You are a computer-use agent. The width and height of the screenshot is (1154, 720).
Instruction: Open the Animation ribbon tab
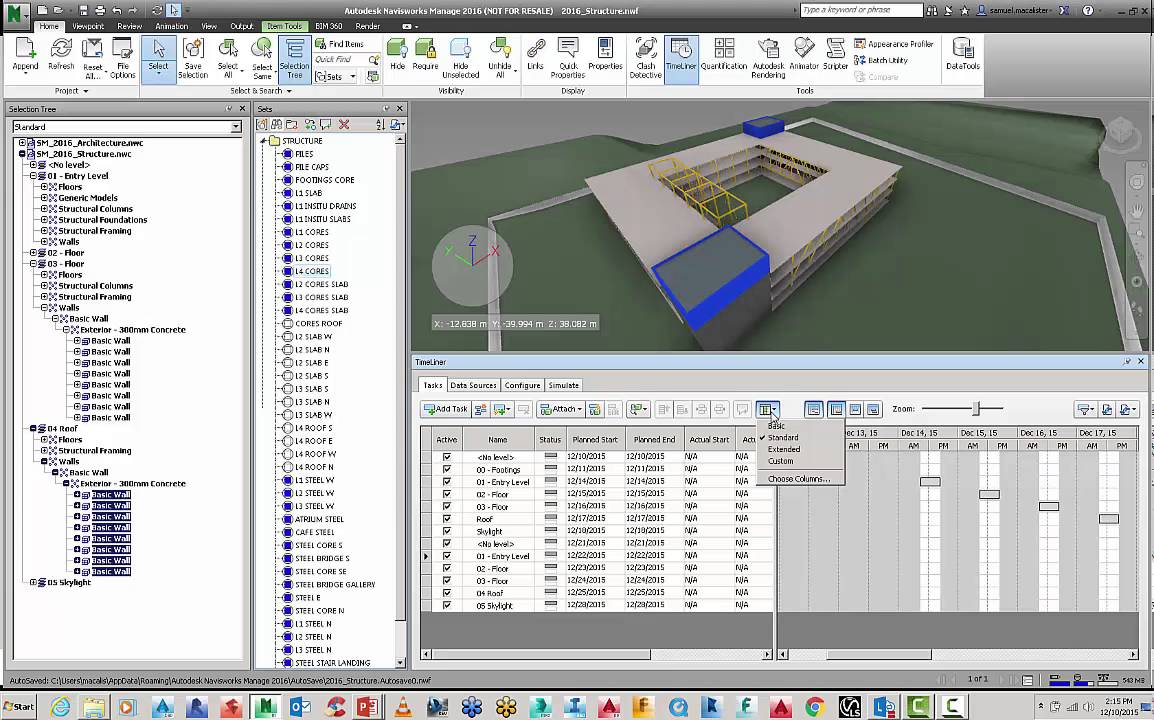pos(171,26)
